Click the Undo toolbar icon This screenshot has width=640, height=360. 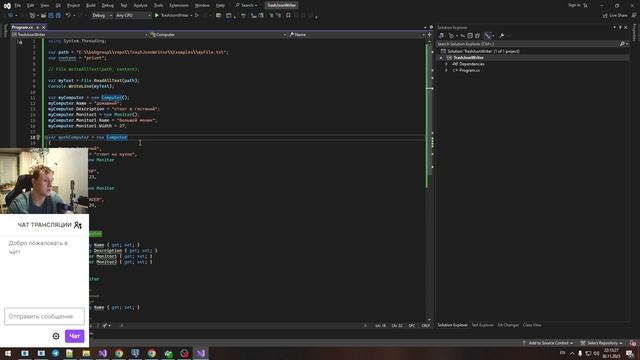coord(68,15)
